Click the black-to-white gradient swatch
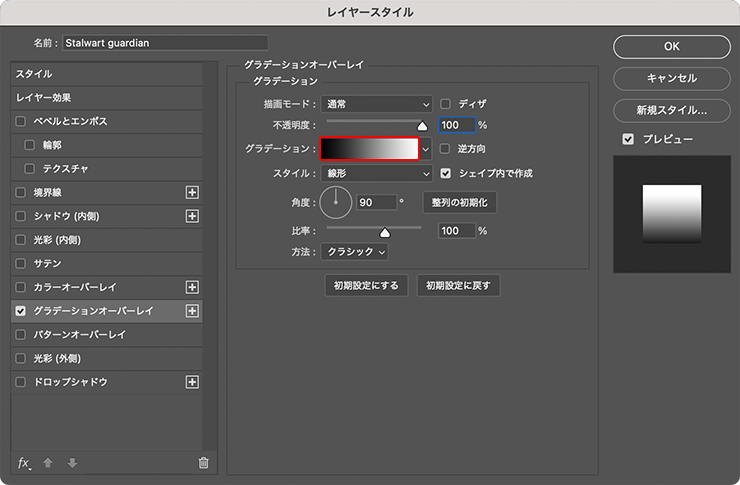The height and width of the screenshot is (485, 740). coord(369,149)
